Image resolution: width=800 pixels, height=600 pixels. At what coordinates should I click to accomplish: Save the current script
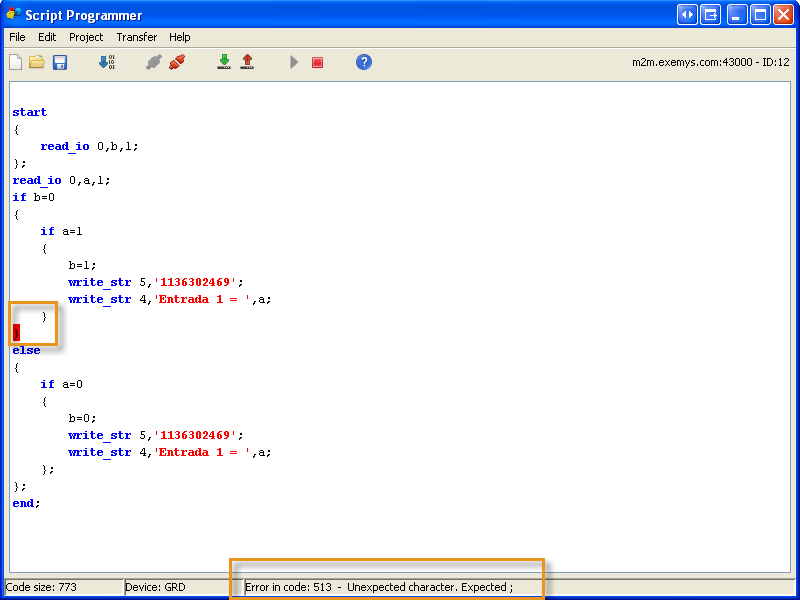[60, 62]
